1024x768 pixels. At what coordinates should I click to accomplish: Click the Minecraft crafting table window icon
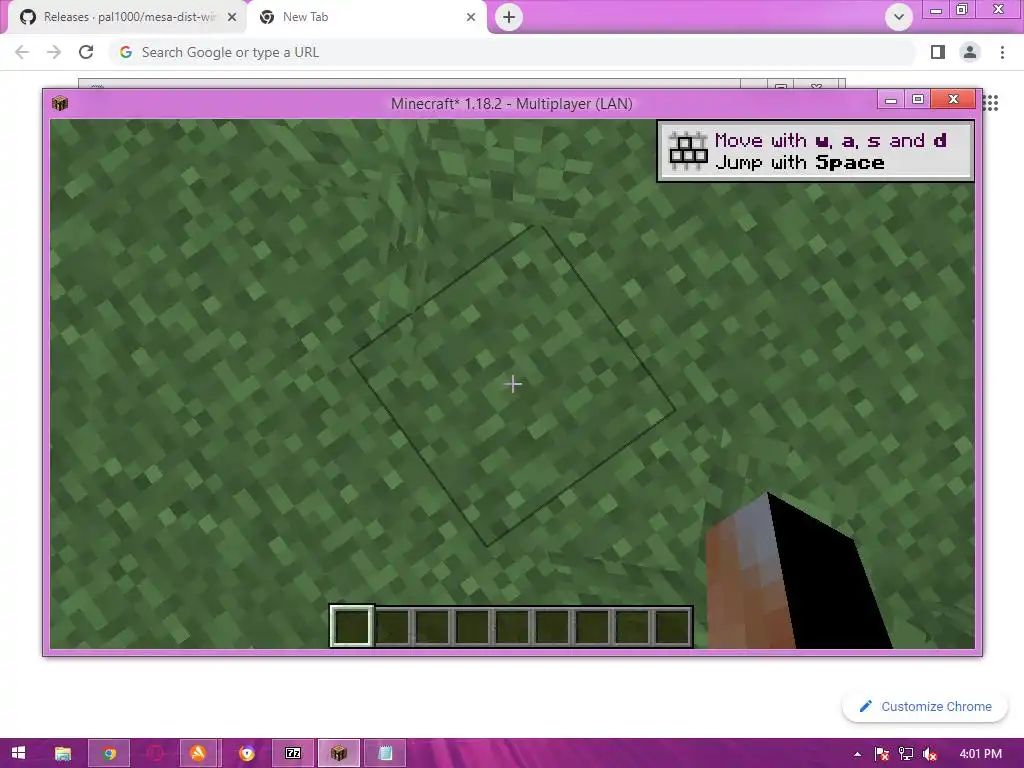click(x=60, y=103)
